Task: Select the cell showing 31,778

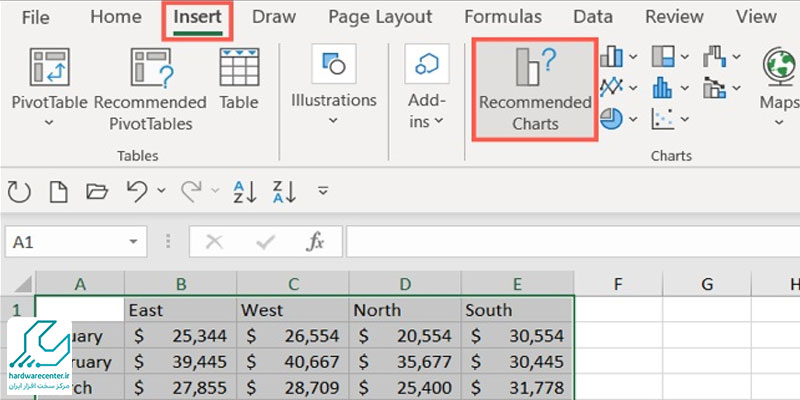Action: pyautogui.click(x=517, y=387)
